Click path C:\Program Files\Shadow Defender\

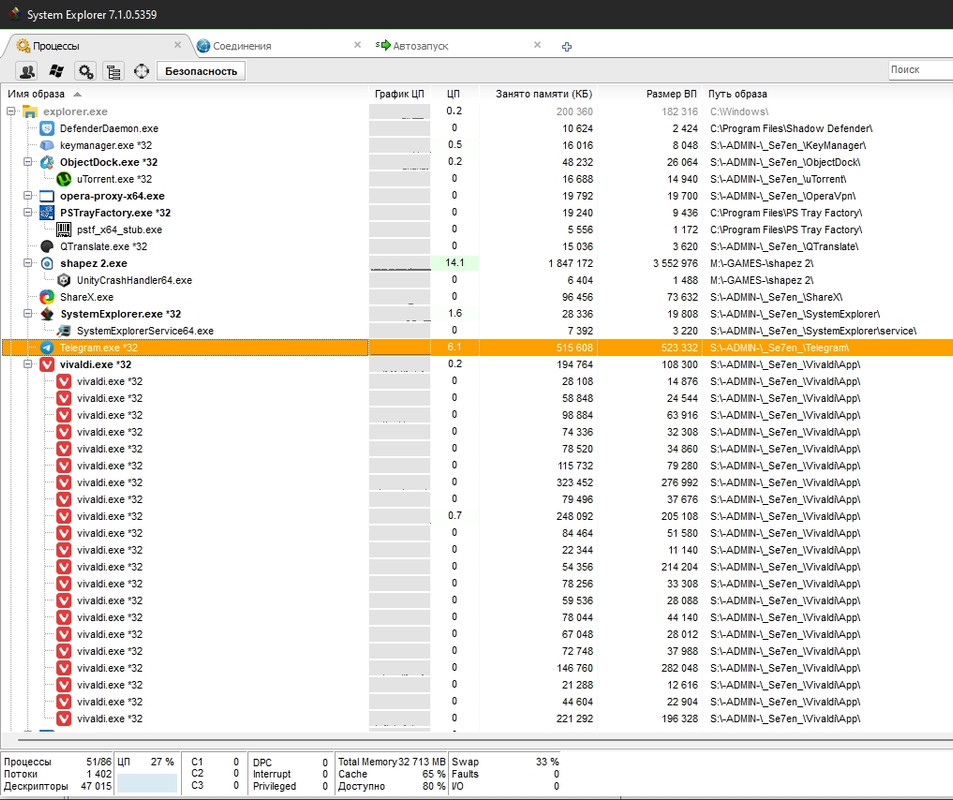click(x=791, y=128)
